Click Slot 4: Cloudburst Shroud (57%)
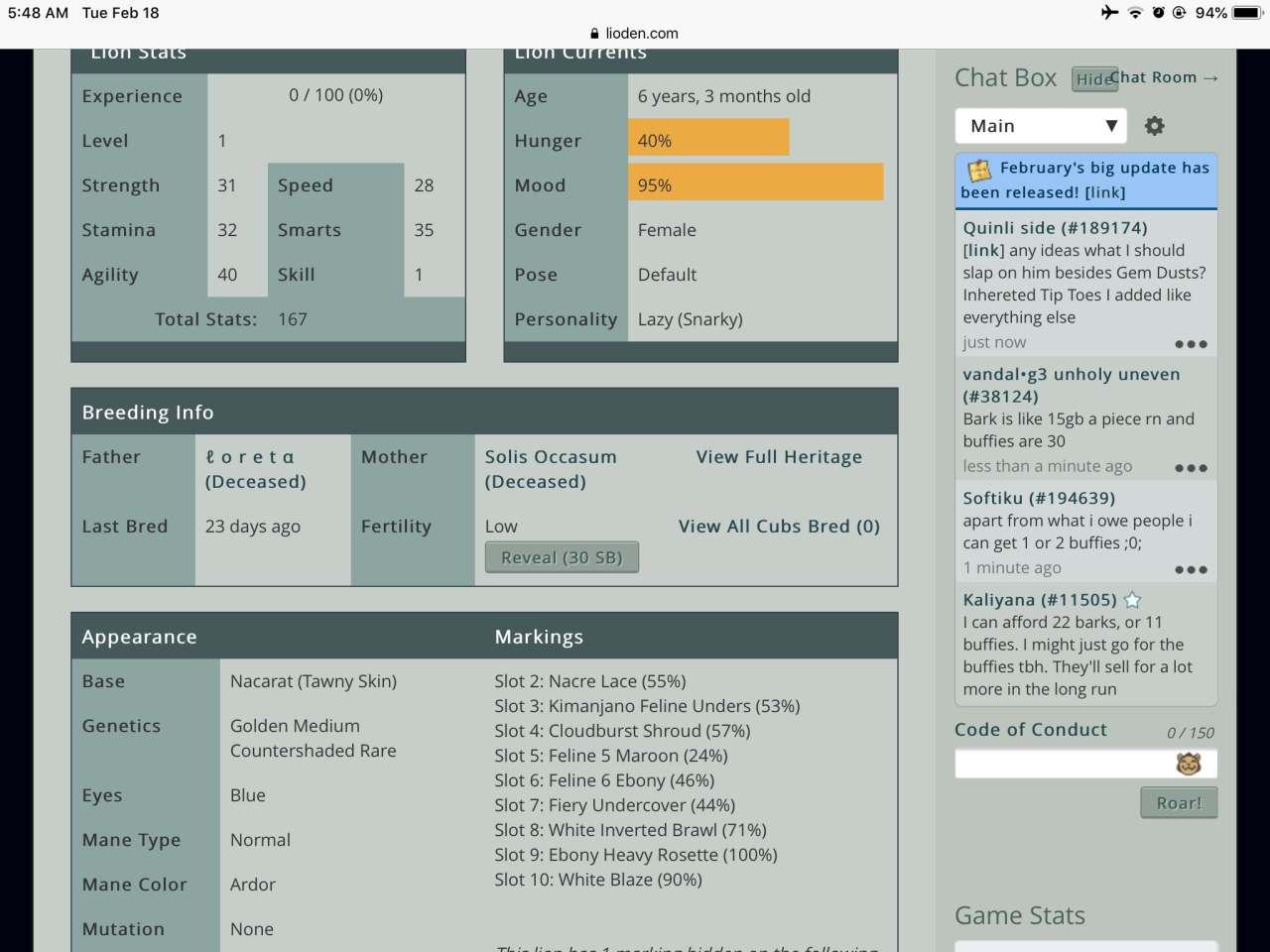Screen dimensions: 1270x952 (622, 731)
